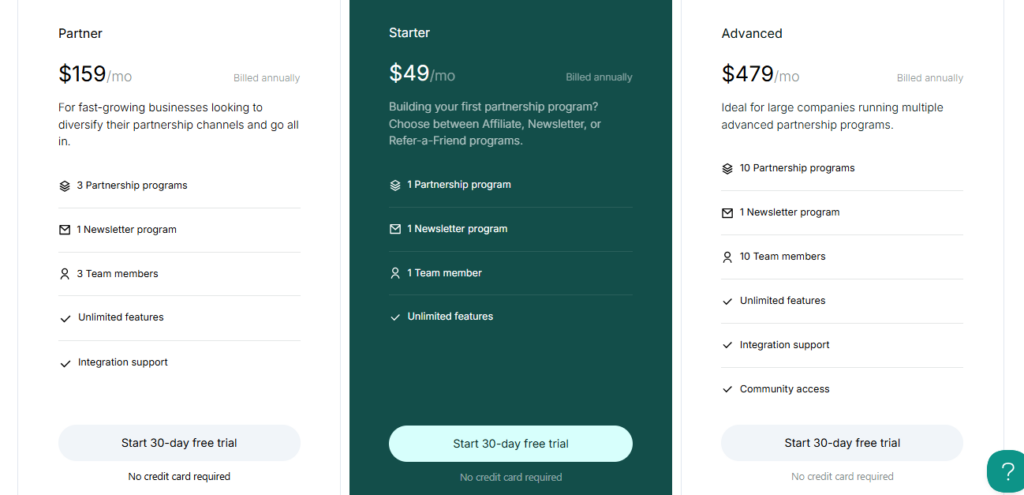Click the layers icon beside 1 Partnership program
Viewport: 1024px width, 495px height.
[x=395, y=185]
